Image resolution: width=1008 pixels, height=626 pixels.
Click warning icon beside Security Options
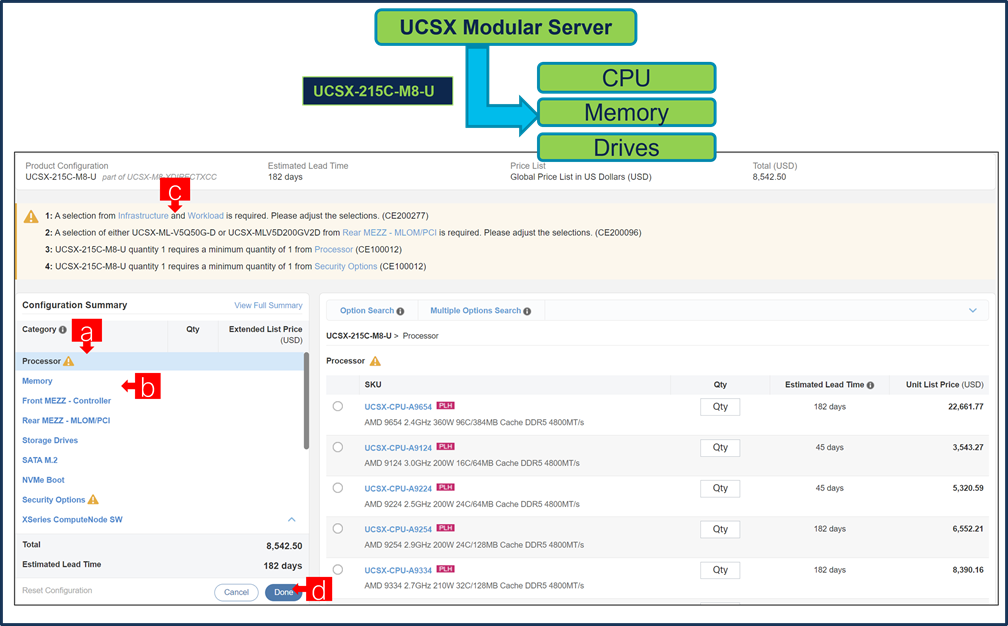pos(93,499)
